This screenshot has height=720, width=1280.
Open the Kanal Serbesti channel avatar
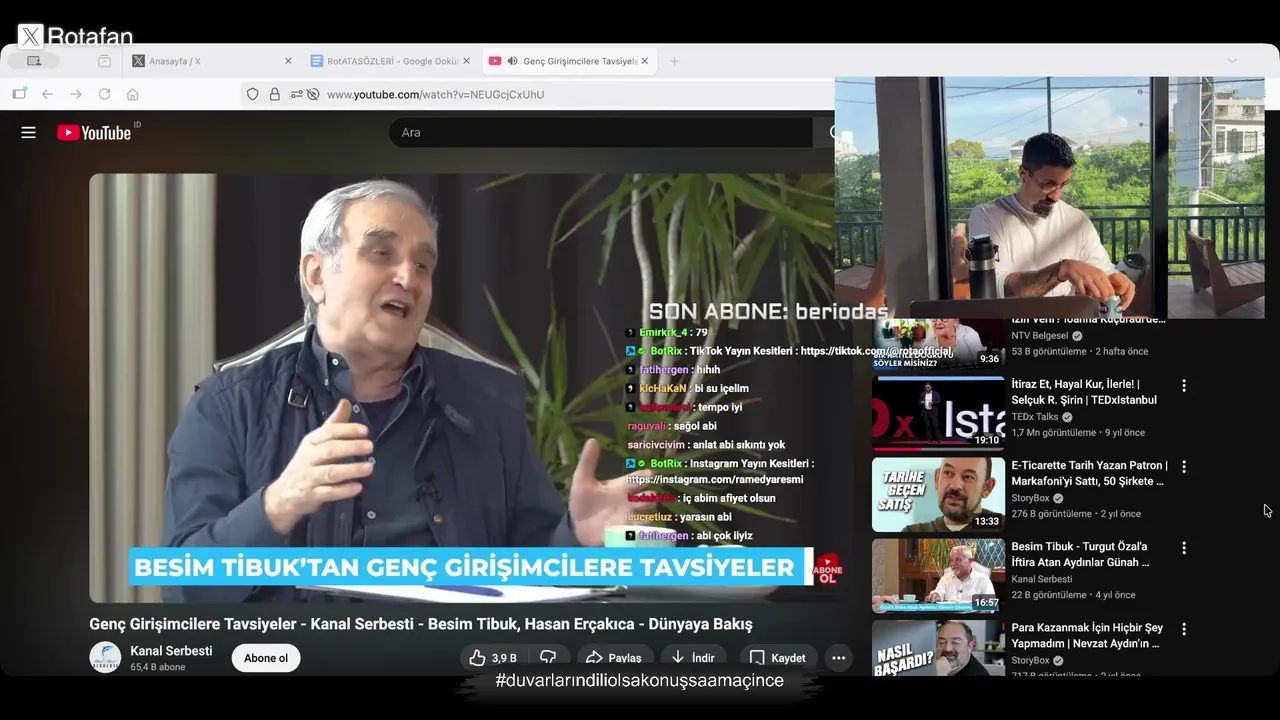click(105, 657)
